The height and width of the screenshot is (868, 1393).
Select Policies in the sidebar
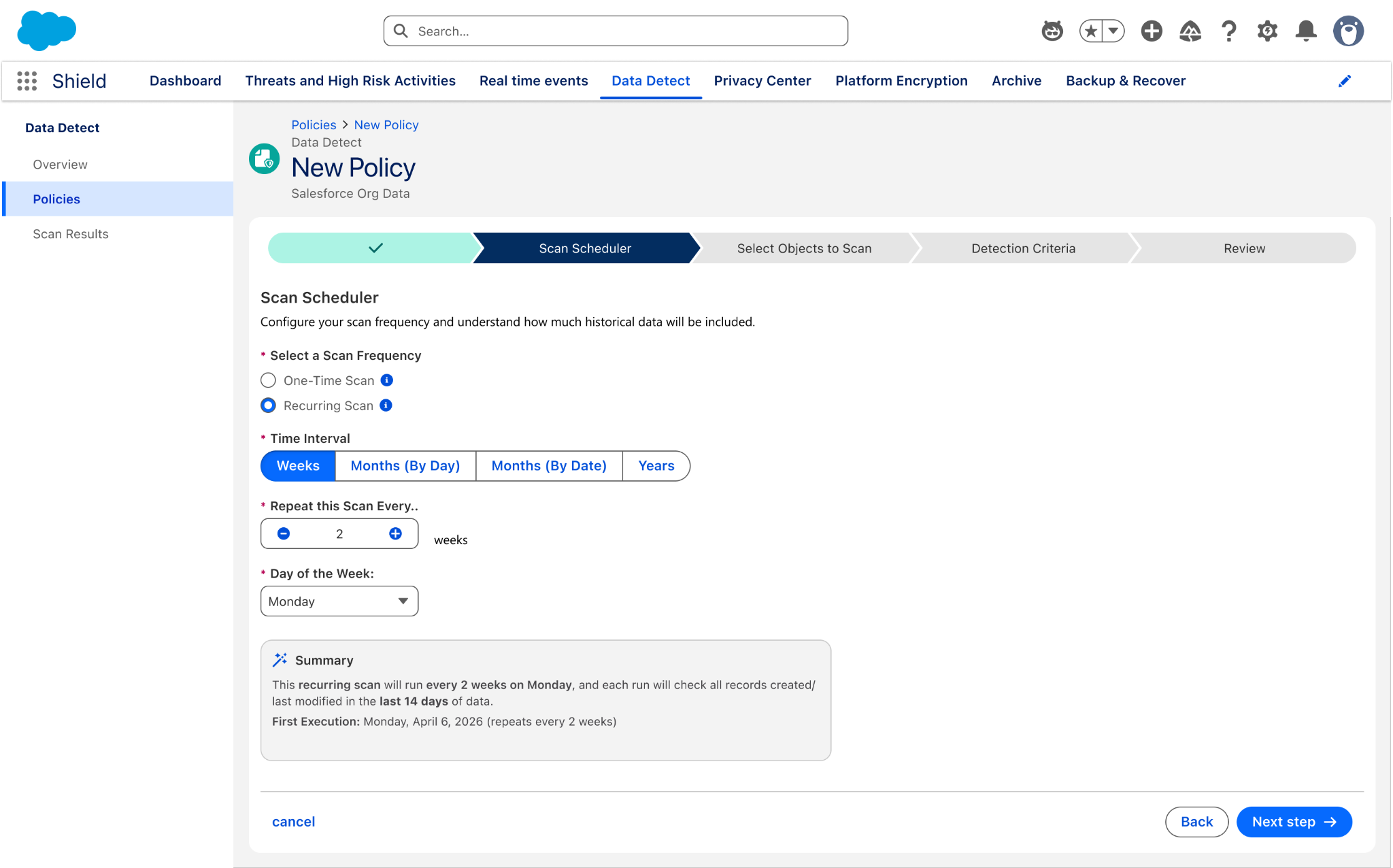118,199
